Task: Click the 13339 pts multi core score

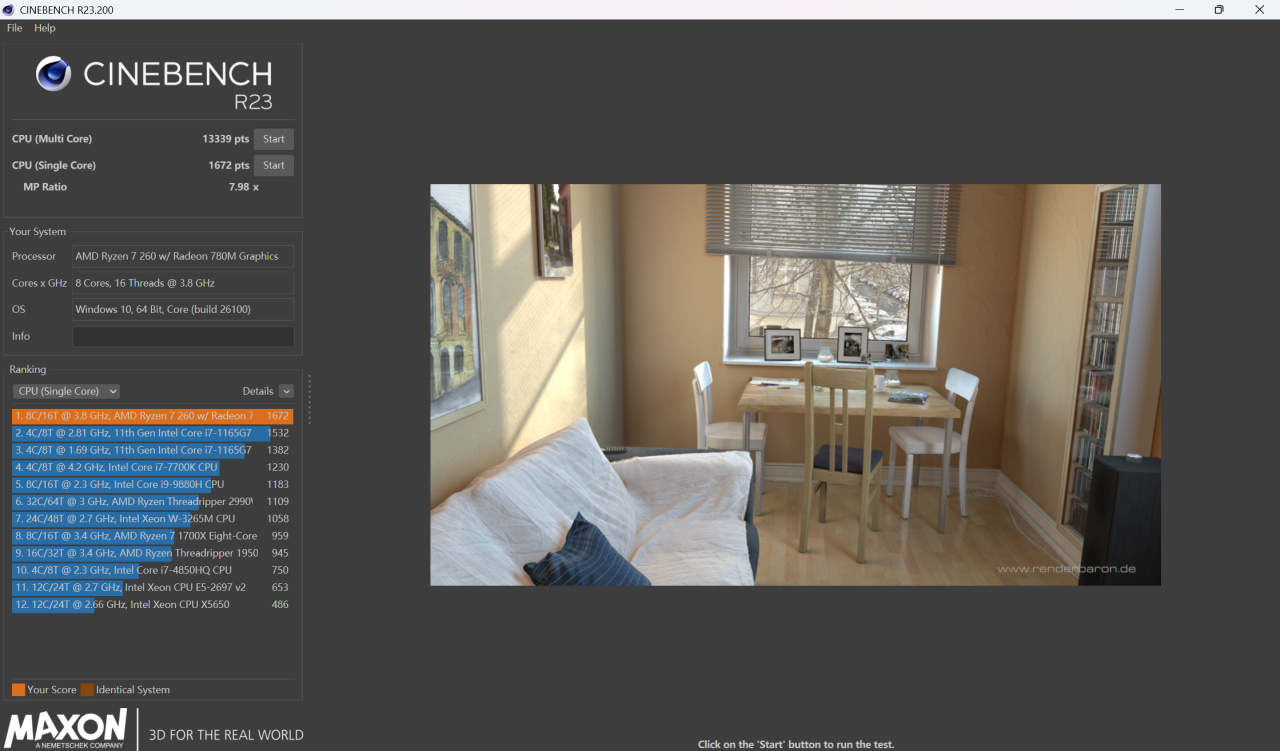Action: point(225,139)
